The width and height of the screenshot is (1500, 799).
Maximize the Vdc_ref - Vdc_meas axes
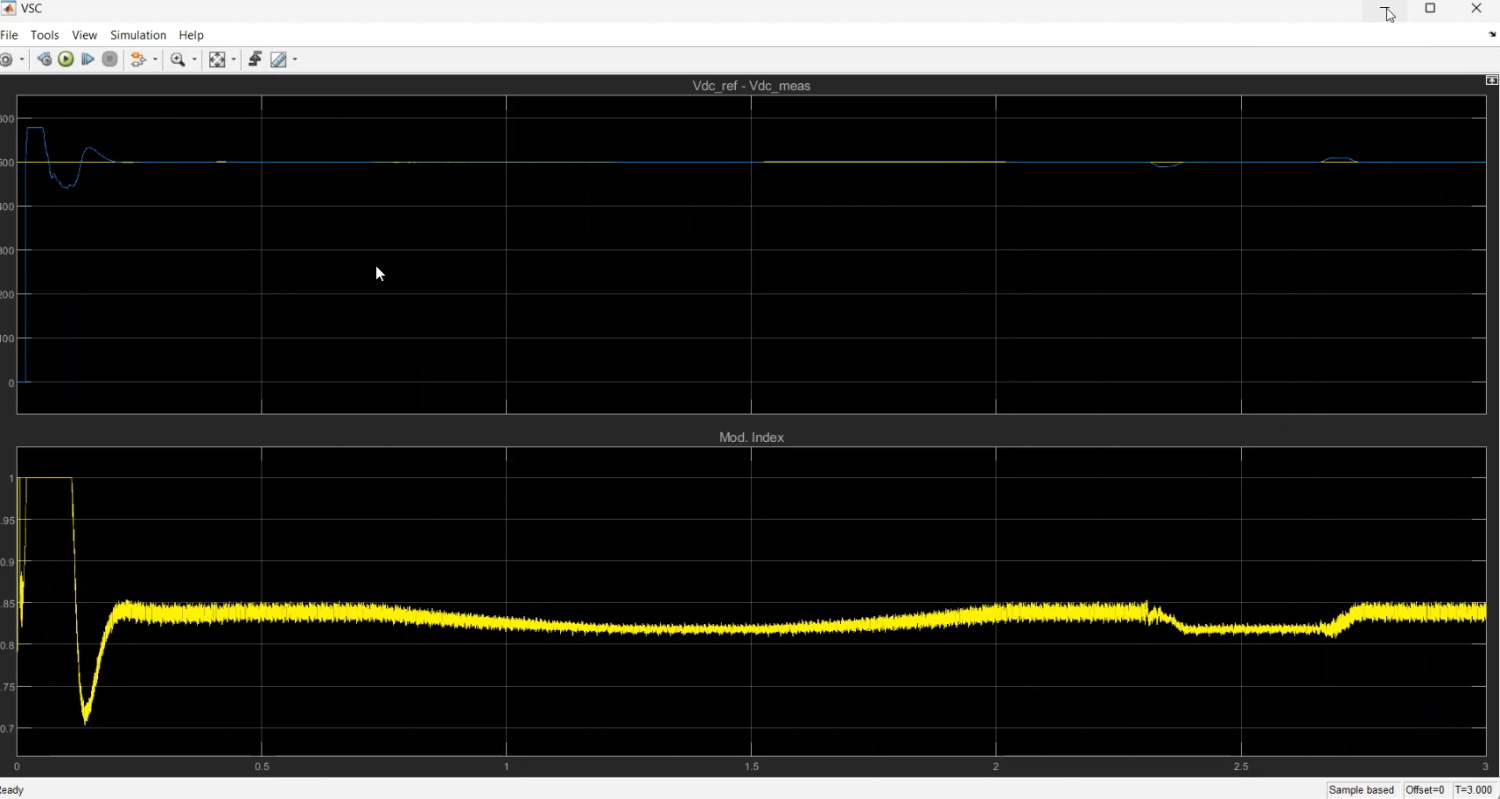(1492, 80)
